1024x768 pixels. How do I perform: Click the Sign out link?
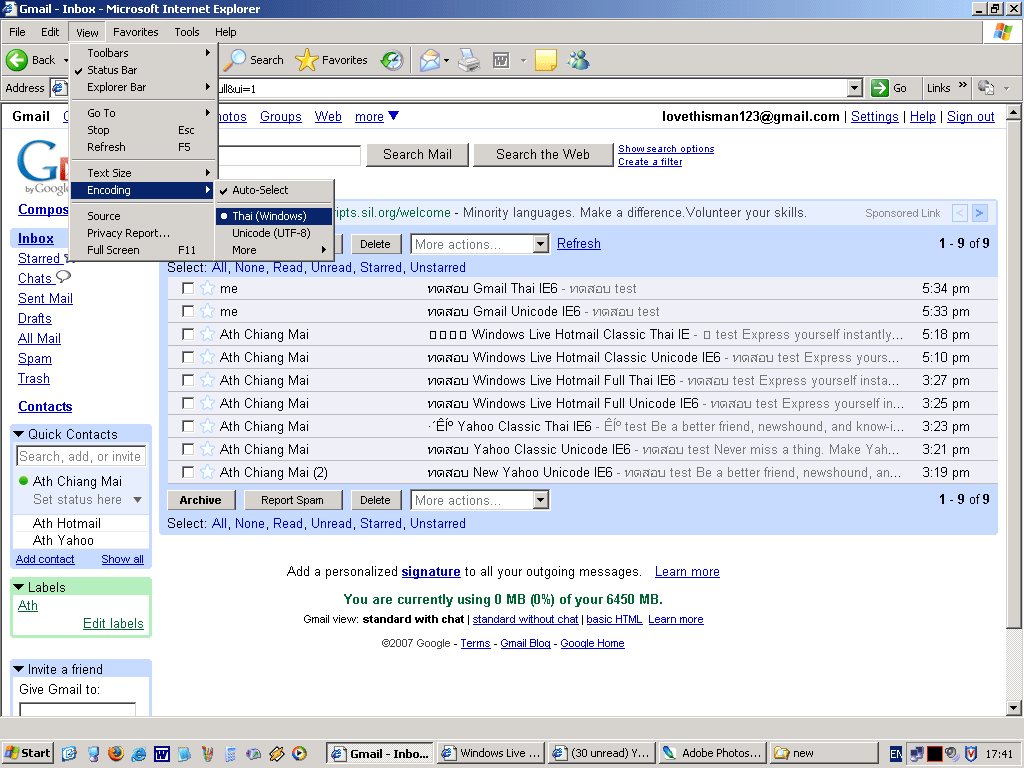coord(970,116)
